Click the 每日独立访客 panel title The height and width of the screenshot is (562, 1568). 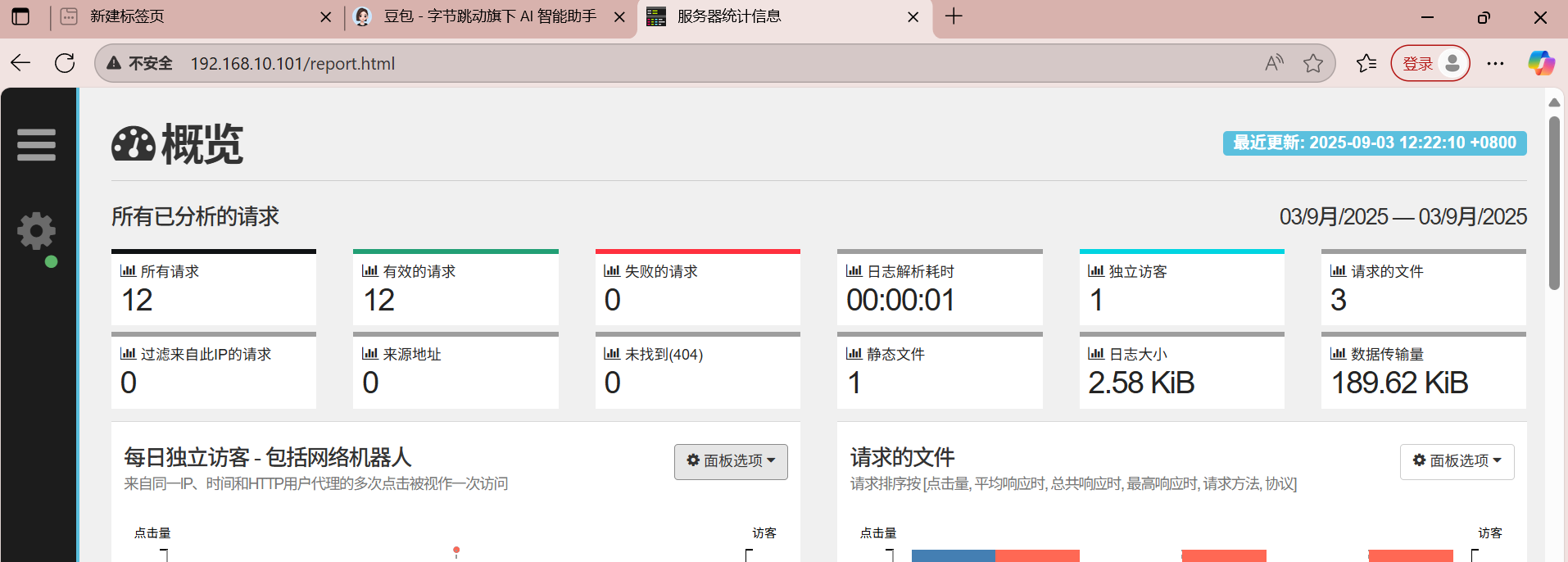tap(268, 457)
